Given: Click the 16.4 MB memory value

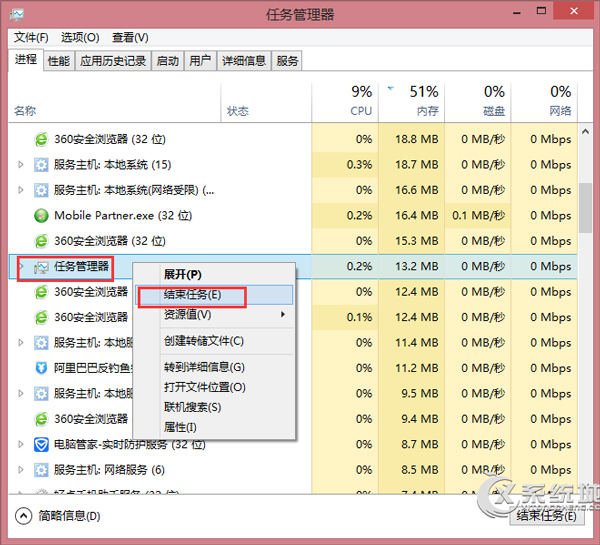Looking at the screenshot, I should (417, 215).
